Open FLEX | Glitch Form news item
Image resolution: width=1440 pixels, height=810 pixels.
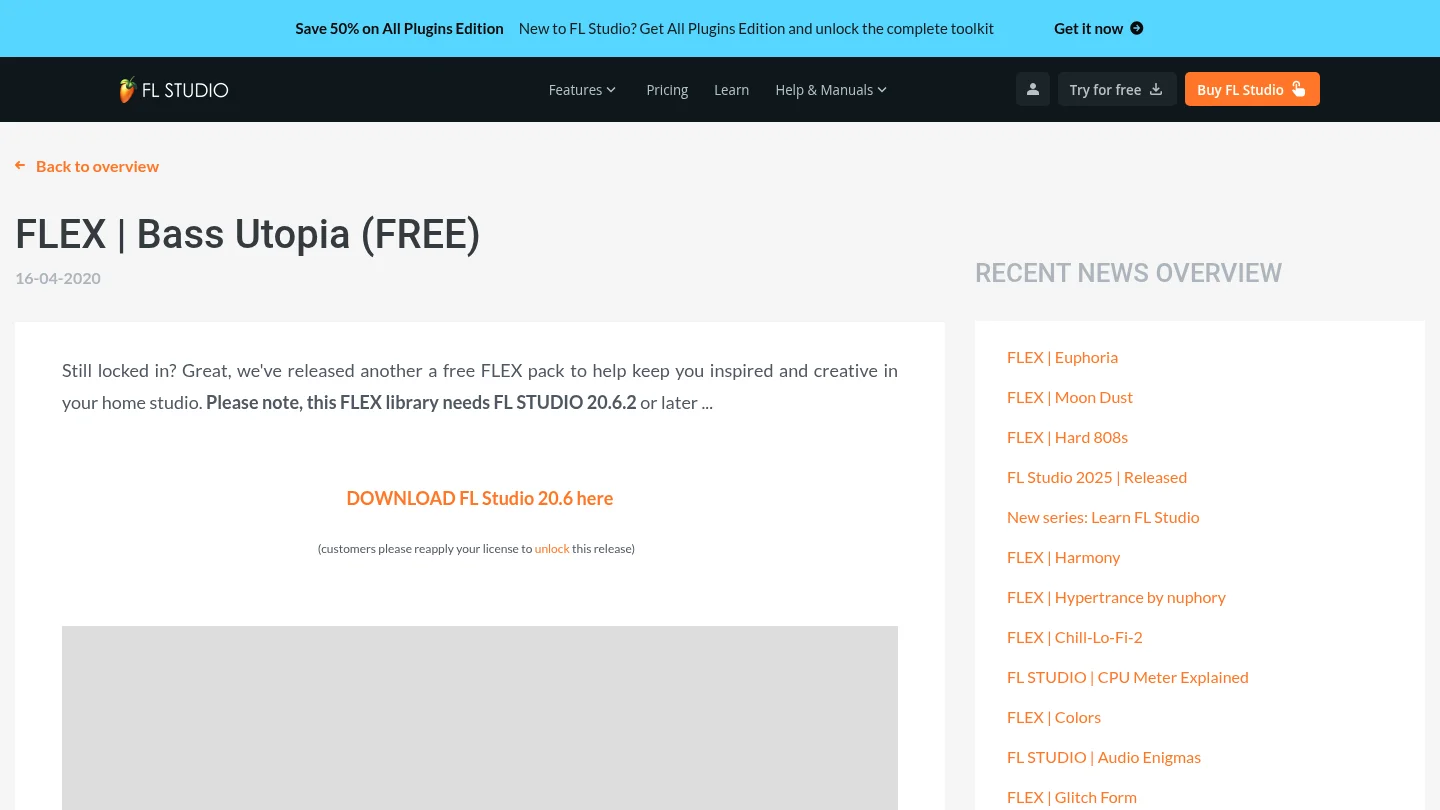[x=1072, y=797]
